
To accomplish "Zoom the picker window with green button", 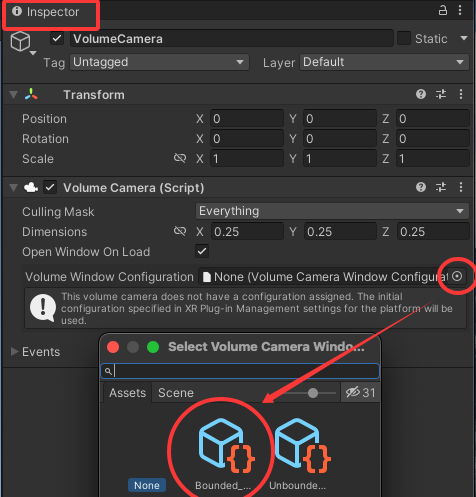I will [x=153, y=347].
